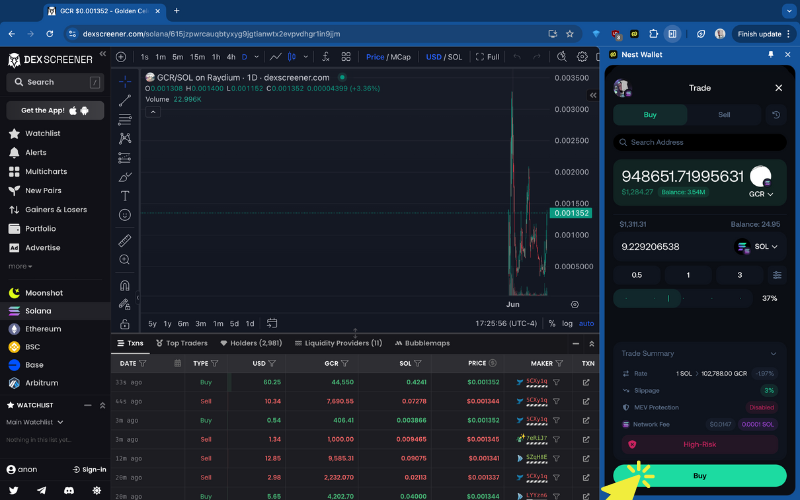Toggle auto scale on the chart
Viewport: 800px width, 500px height.
pyautogui.click(x=586, y=323)
